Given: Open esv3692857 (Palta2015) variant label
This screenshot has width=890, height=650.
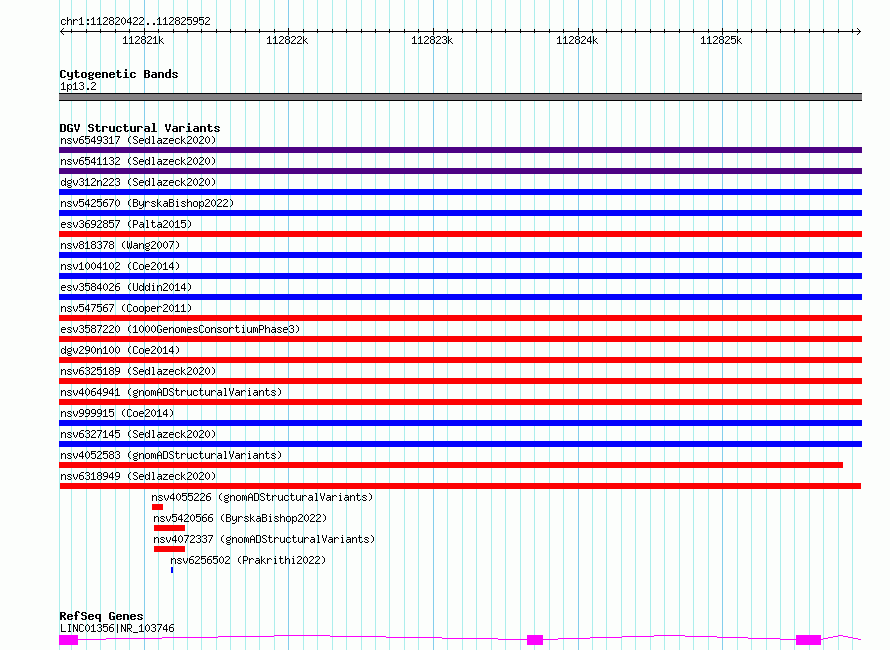Looking at the screenshot, I should pyautogui.click(x=126, y=224).
